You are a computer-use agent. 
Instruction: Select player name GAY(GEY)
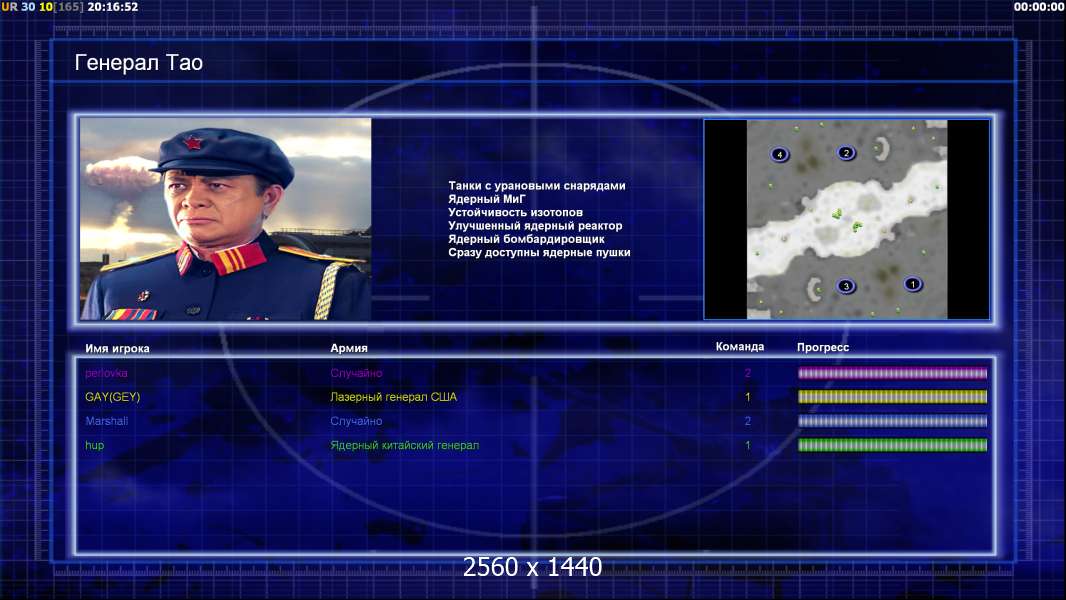click(112, 397)
